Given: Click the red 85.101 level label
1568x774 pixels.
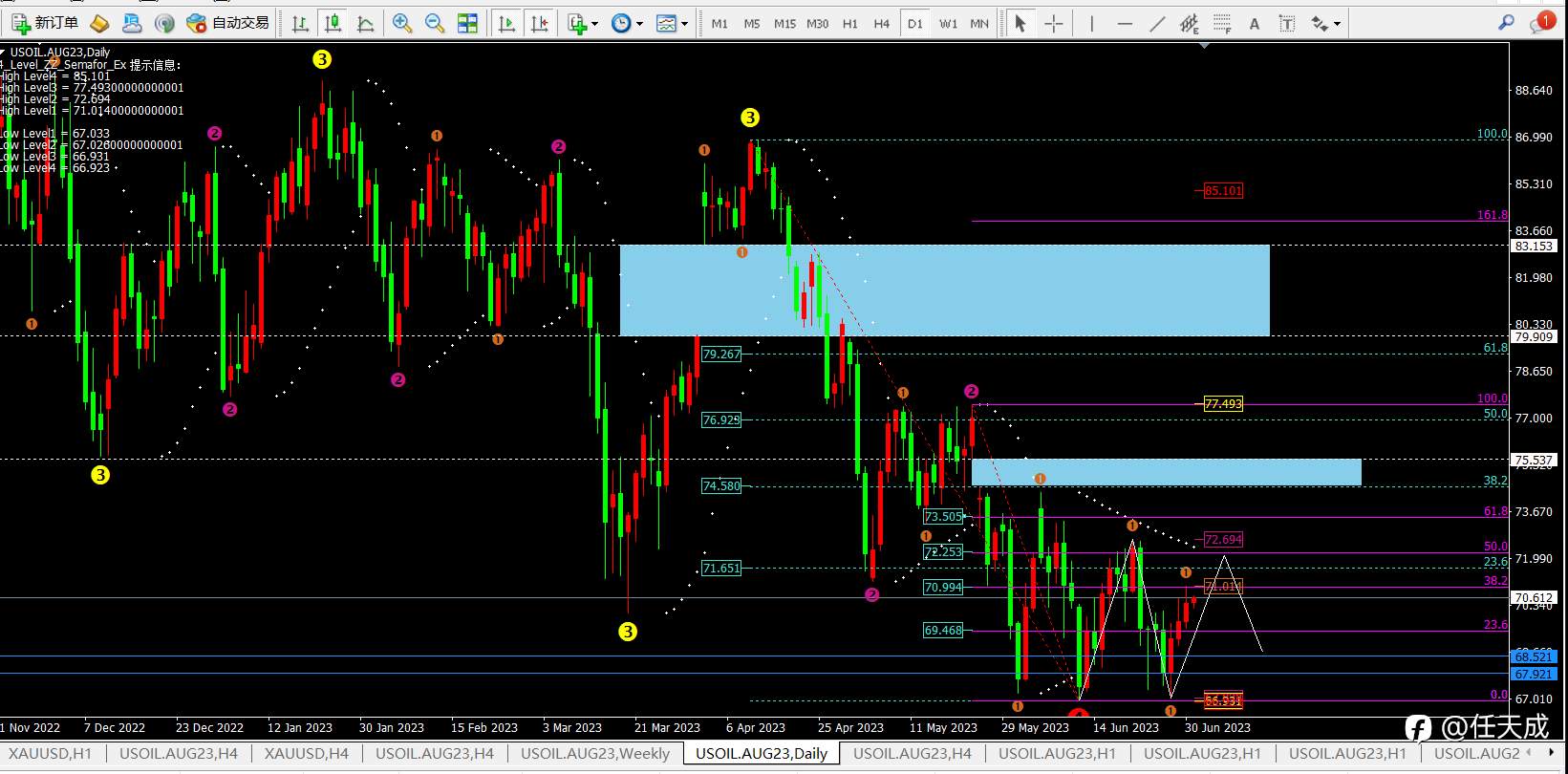Looking at the screenshot, I should coord(1223,191).
